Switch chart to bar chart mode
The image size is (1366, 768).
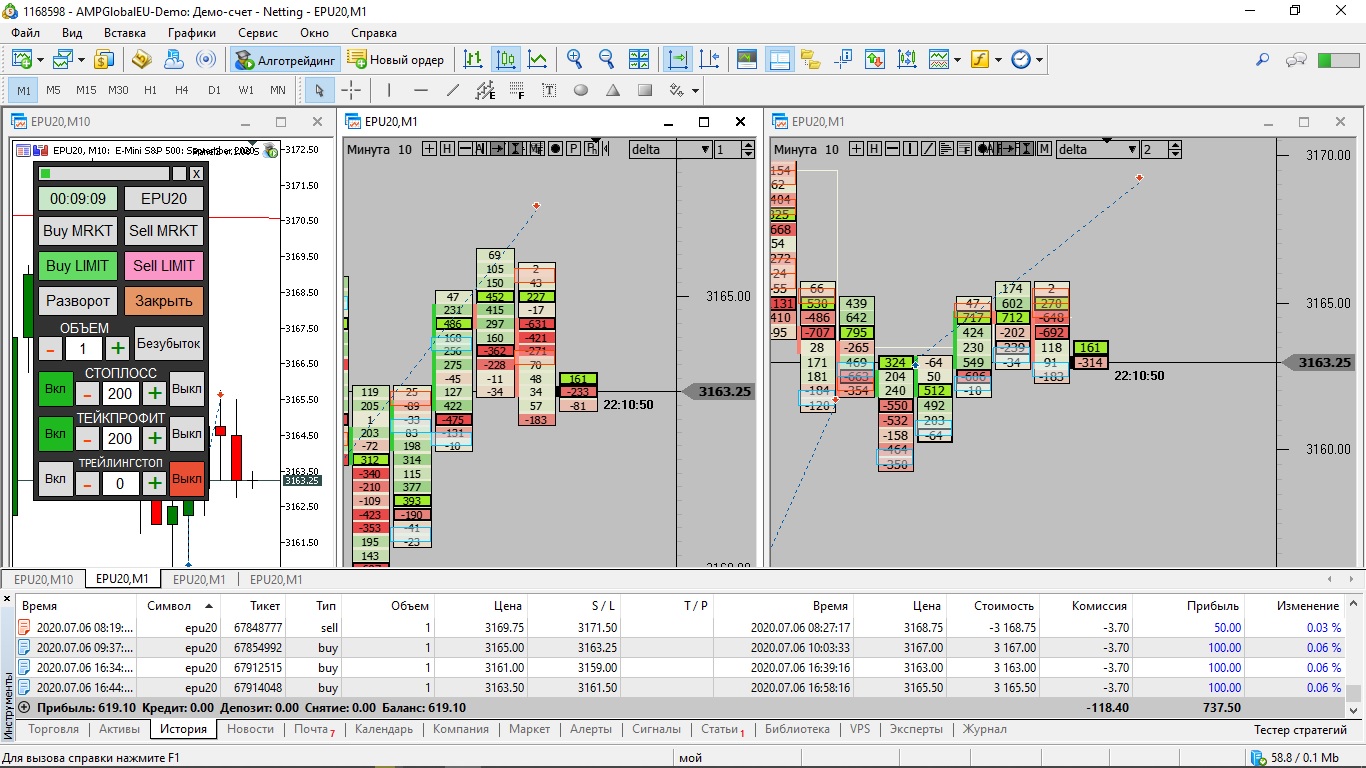click(x=474, y=59)
